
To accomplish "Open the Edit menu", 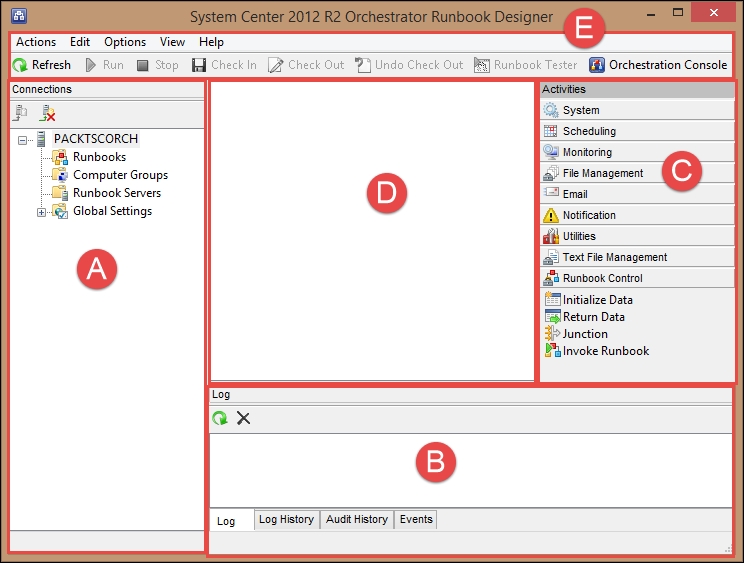I will [x=80, y=42].
